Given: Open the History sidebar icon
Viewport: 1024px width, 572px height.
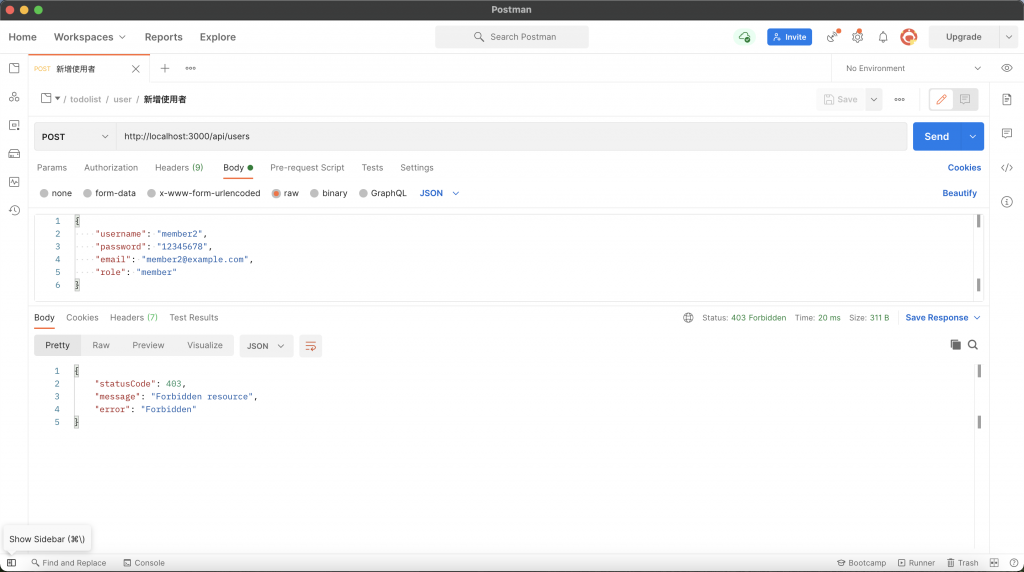Looking at the screenshot, I should pyautogui.click(x=14, y=210).
